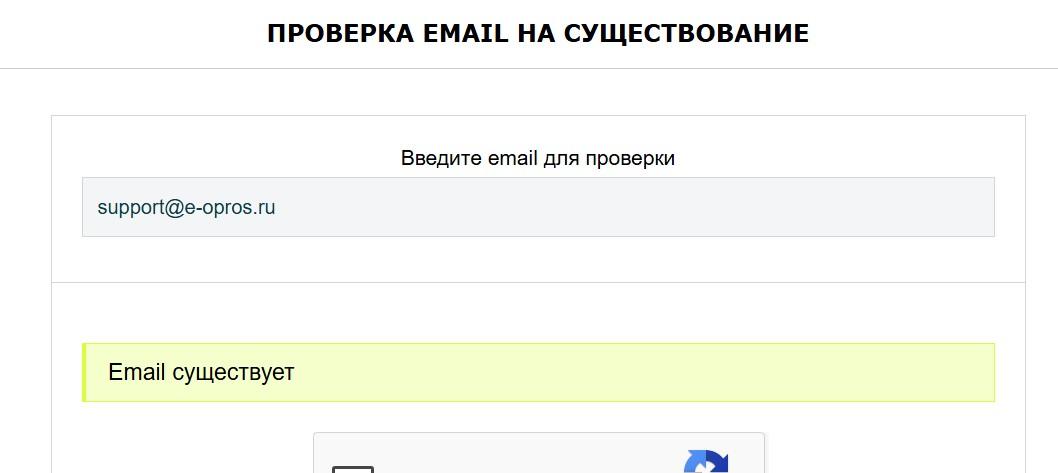Click the reCAPTCHA logo icon
This screenshot has width=1058, height=473.
[x=706, y=464]
